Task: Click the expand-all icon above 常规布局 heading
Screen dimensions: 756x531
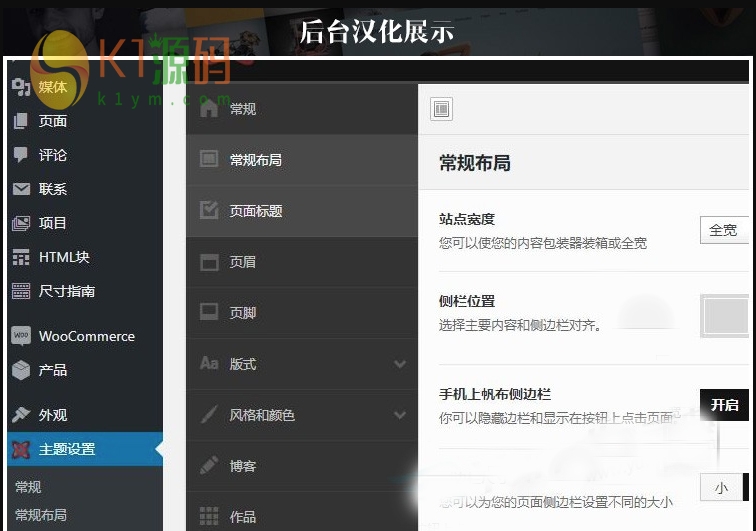Action: (x=442, y=108)
